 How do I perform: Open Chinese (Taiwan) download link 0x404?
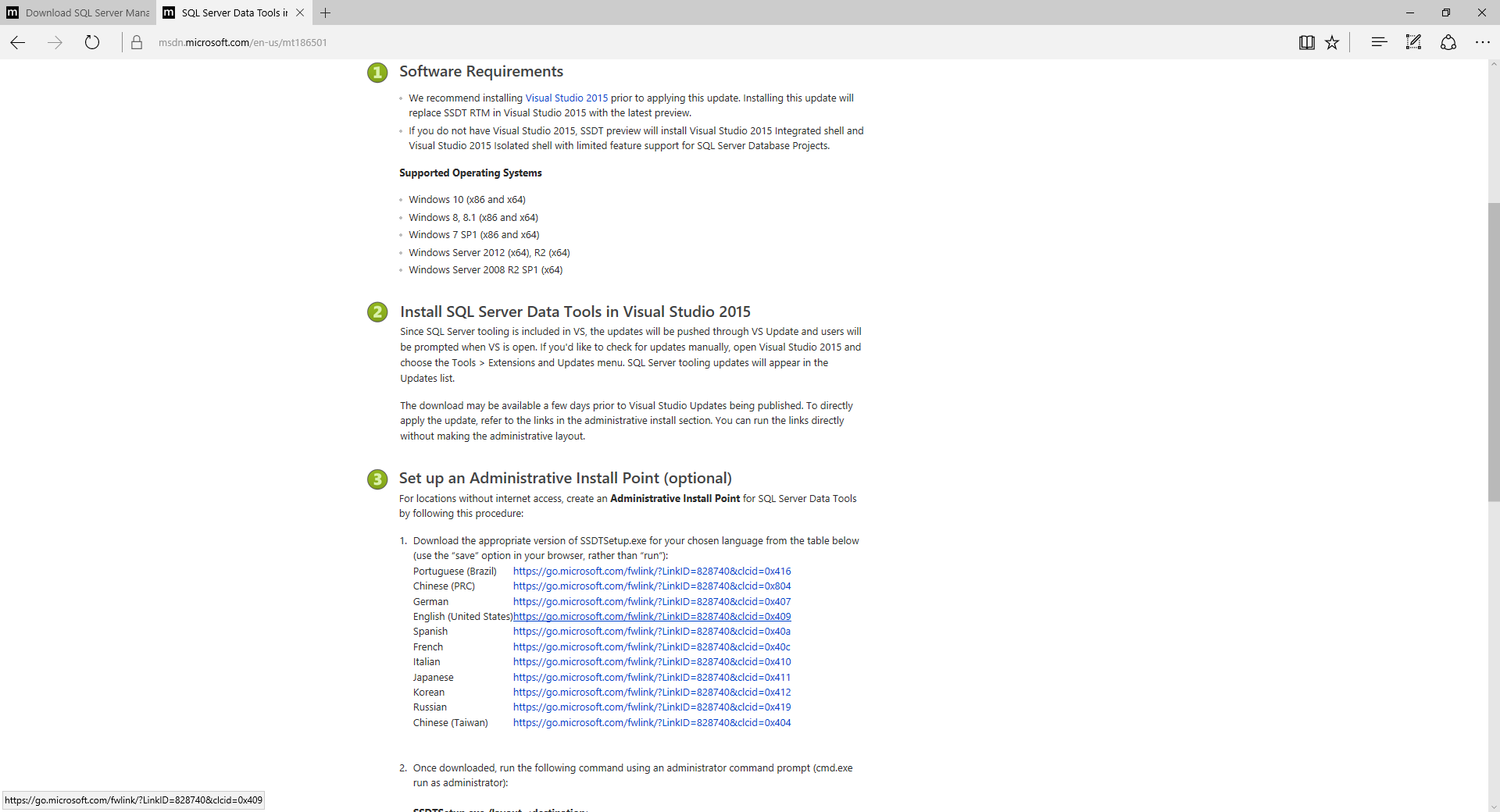[652, 723]
